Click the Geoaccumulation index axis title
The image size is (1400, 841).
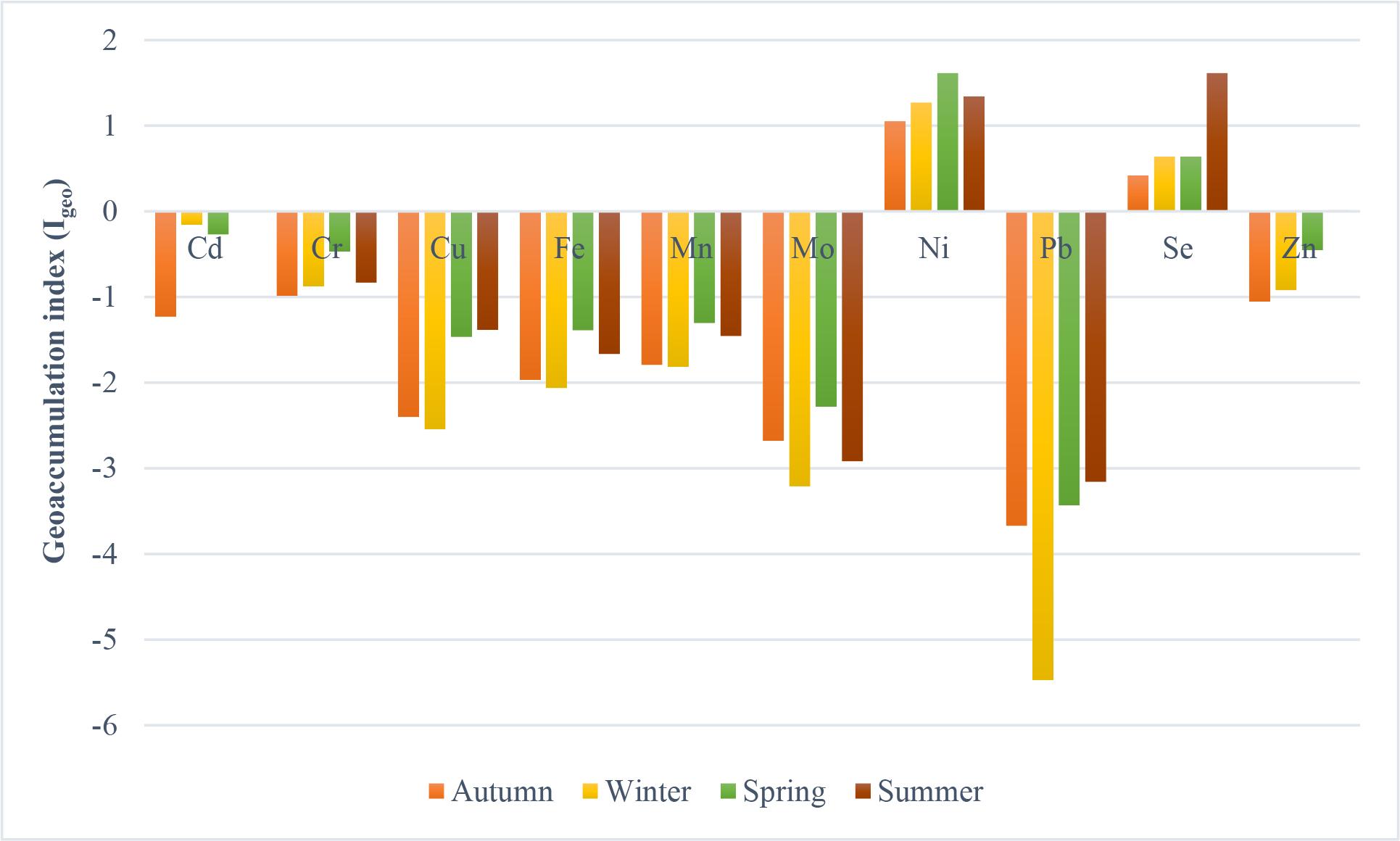click(x=55, y=370)
